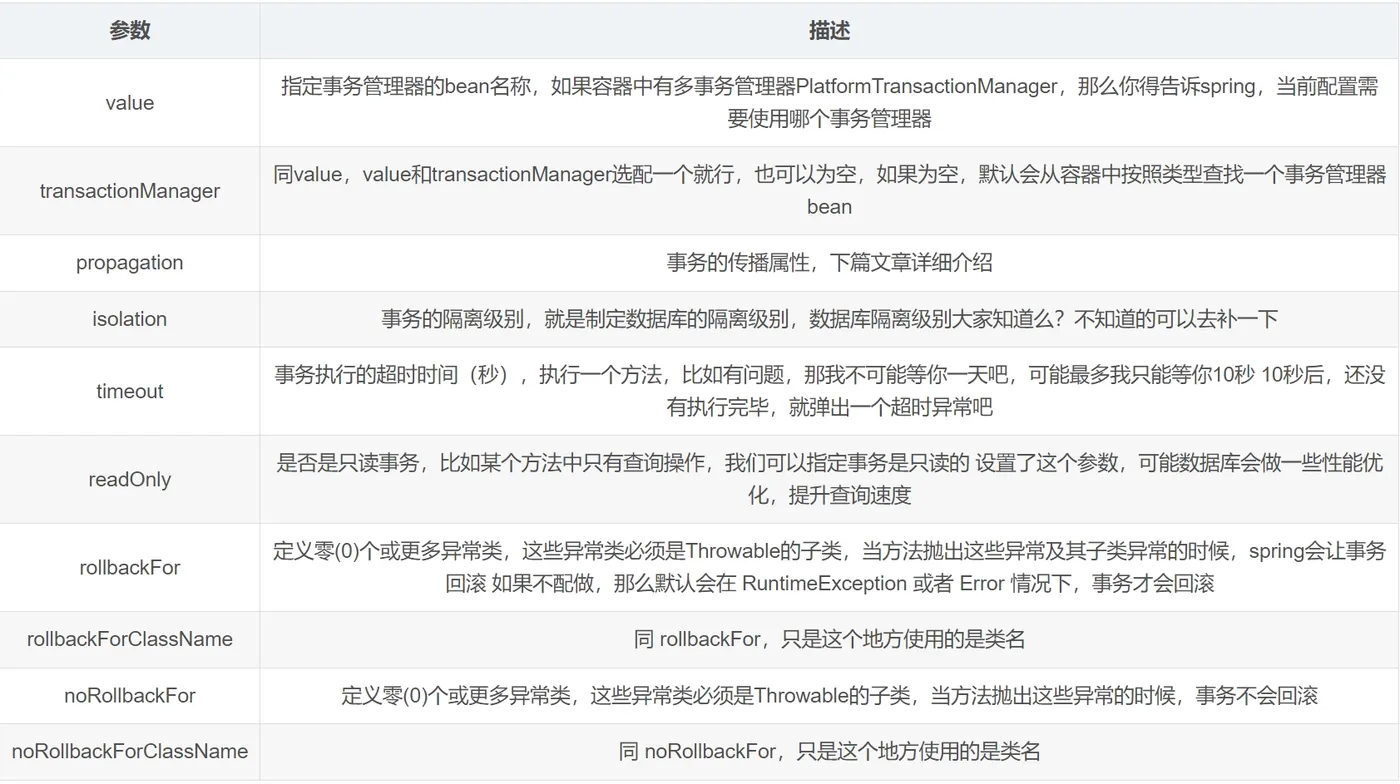Click the description 同 rollbackFor
This screenshot has width=1400, height=784.
(829, 639)
